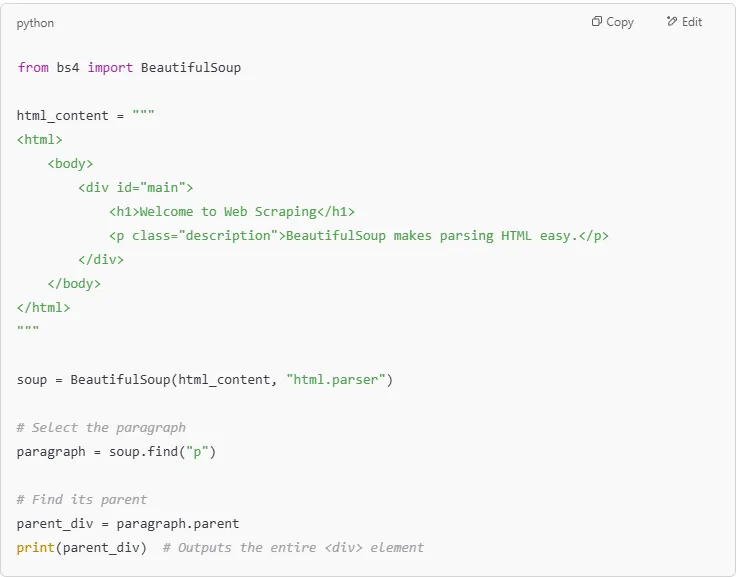Click the closing </html> tag line

click(x=44, y=308)
